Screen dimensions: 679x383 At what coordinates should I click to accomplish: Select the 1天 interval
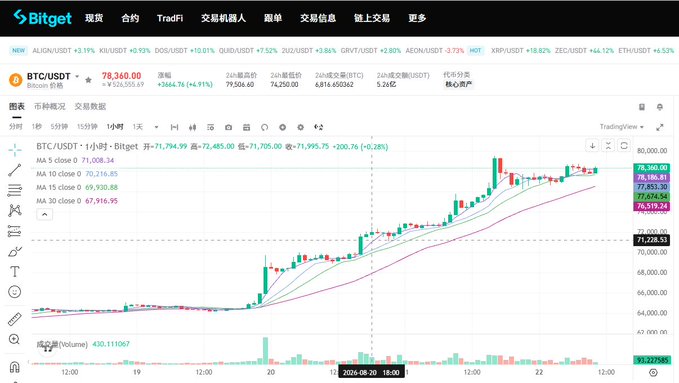point(138,127)
